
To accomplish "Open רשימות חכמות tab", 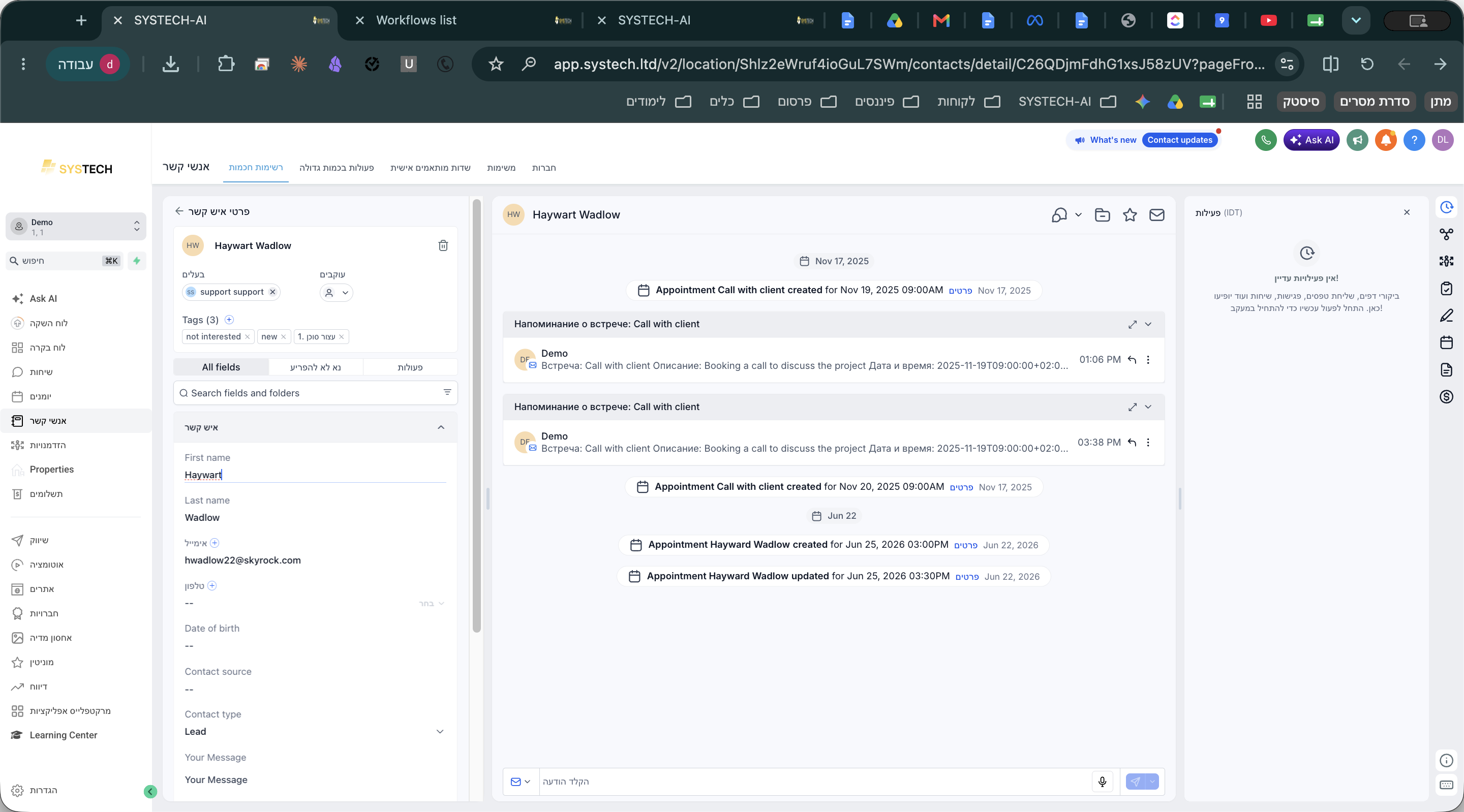I will (x=255, y=168).
